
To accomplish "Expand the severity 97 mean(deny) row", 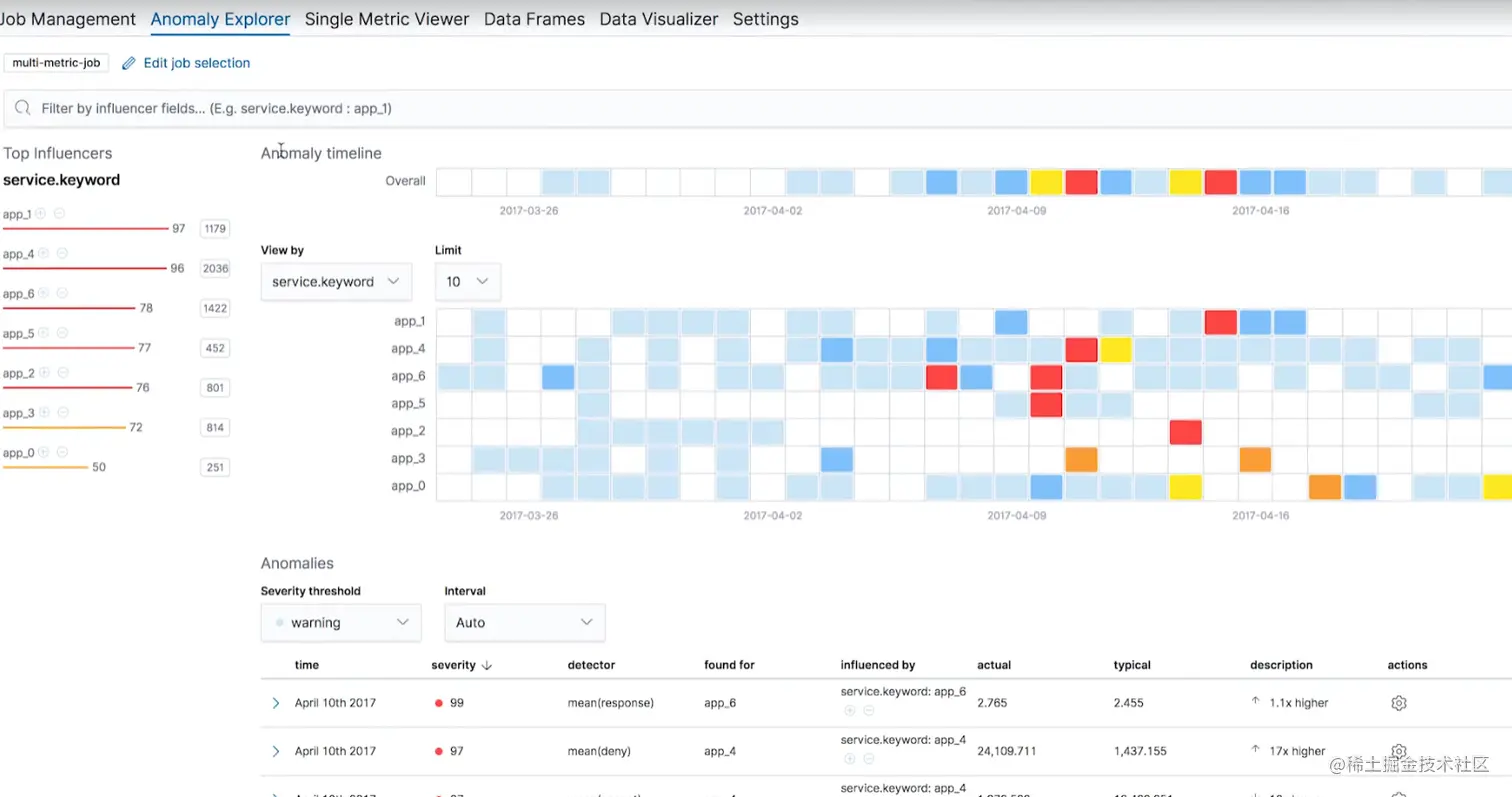I will coord(276,751).
